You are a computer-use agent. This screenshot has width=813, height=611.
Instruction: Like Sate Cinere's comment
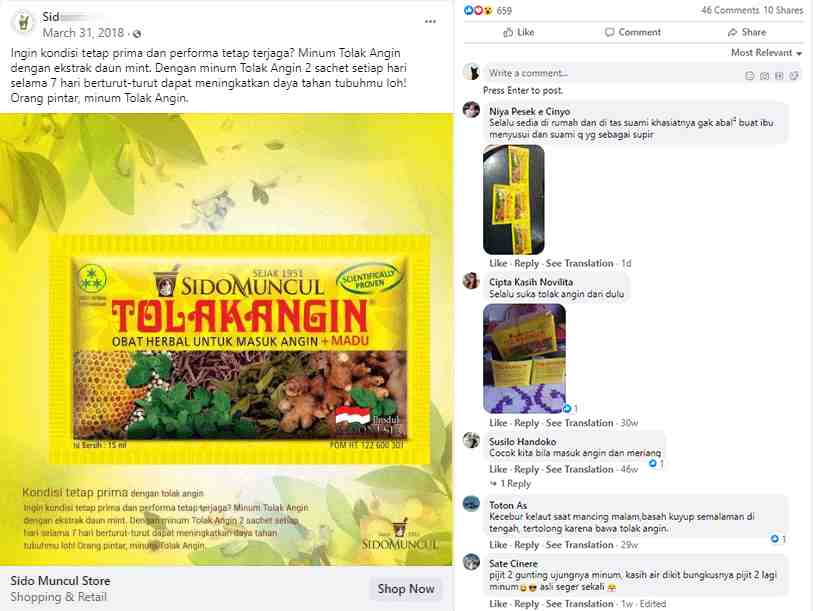pos(498,604)
